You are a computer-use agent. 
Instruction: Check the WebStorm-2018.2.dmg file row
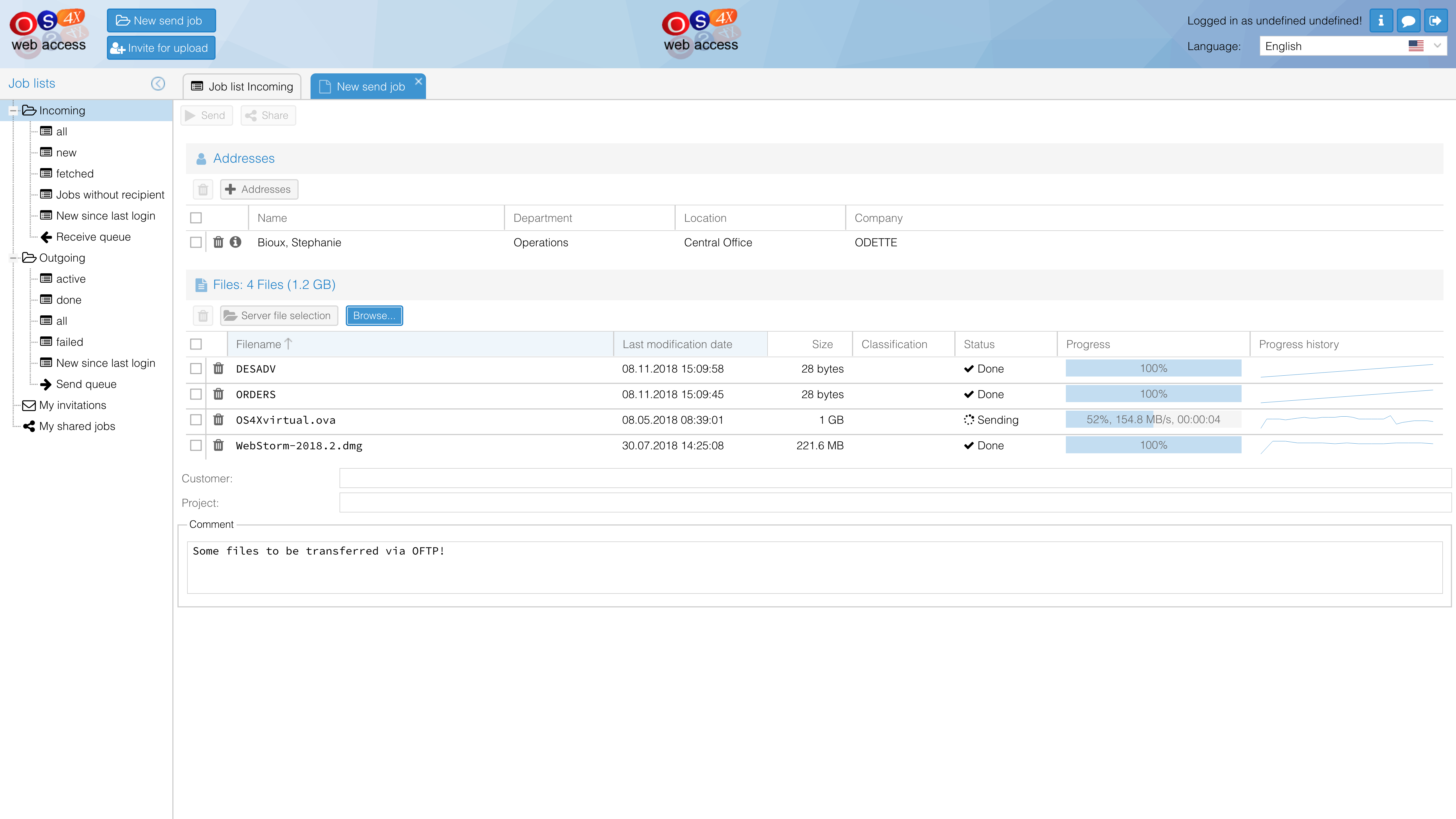[x=196, y=445]
